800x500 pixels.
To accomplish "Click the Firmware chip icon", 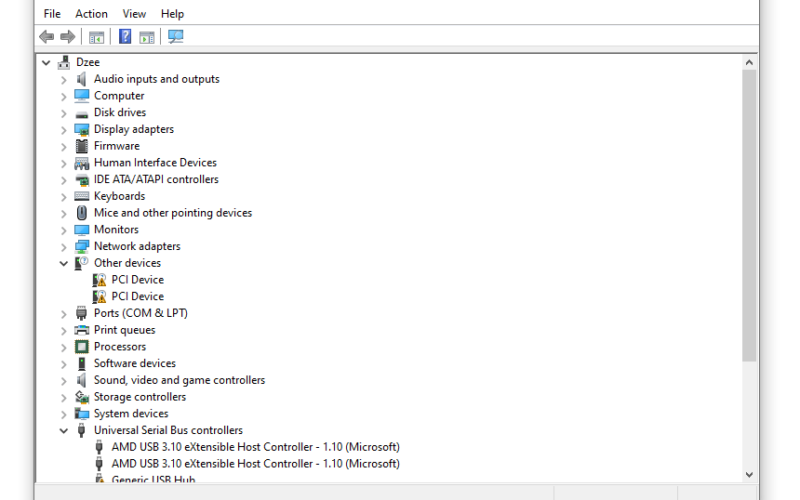I will (82, 146).
